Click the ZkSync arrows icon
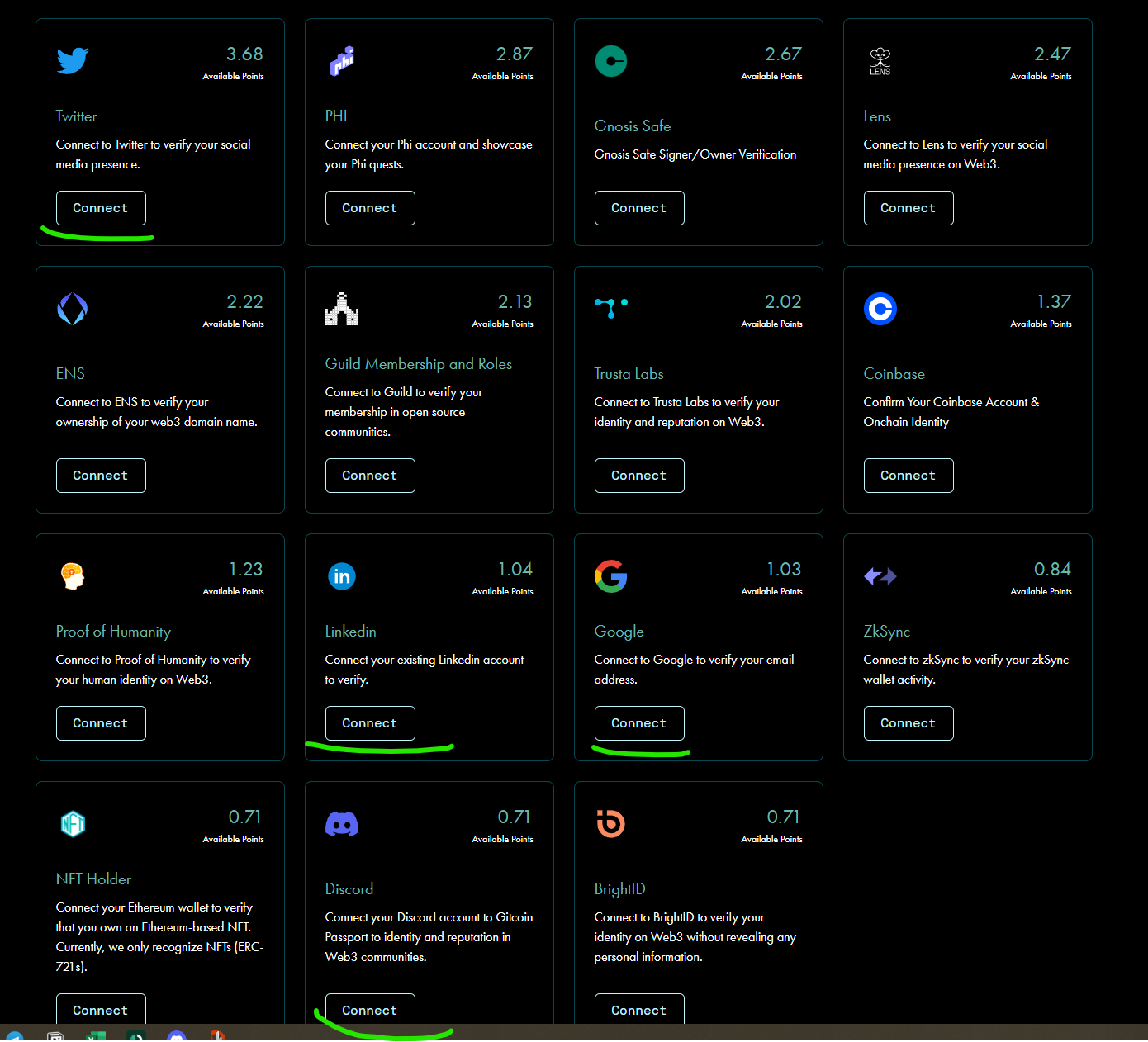Image resolution: width=1148 pixels, height=1042 pixels. [x=880, y=576]
